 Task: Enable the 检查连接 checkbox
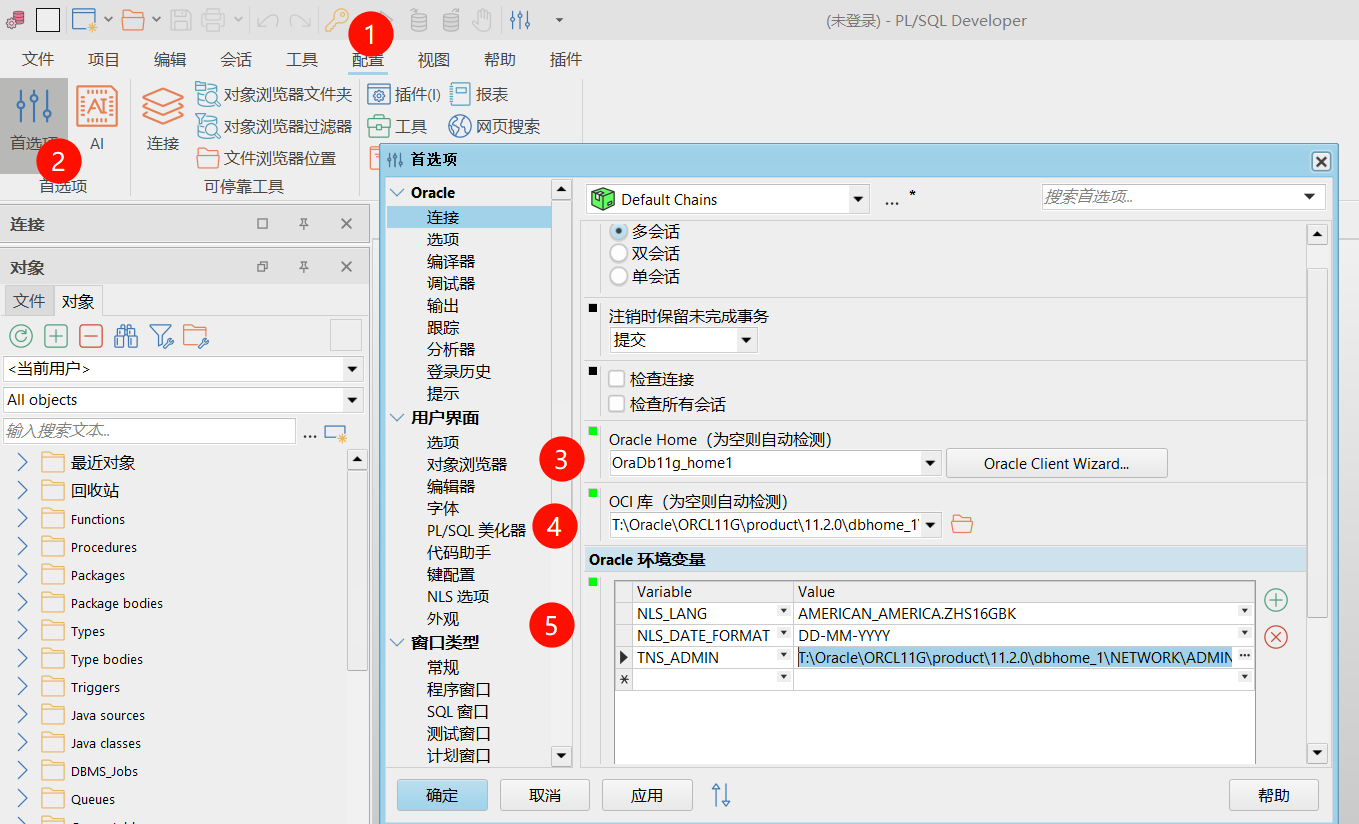coord(618,379)
